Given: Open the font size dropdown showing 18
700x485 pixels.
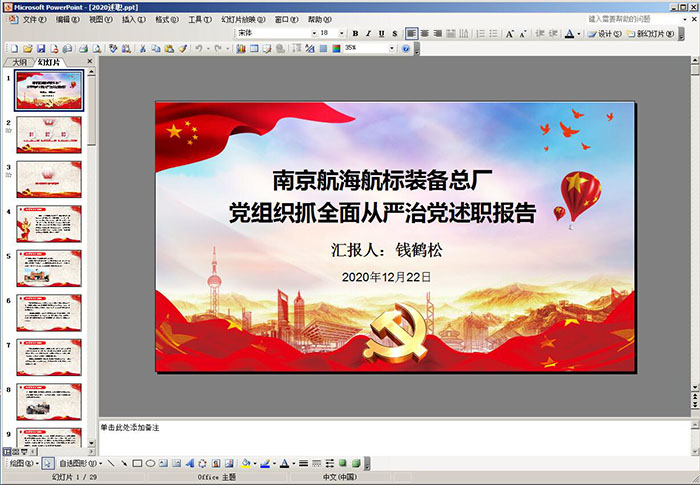Looking at the screenshot, I should (342, 33).
